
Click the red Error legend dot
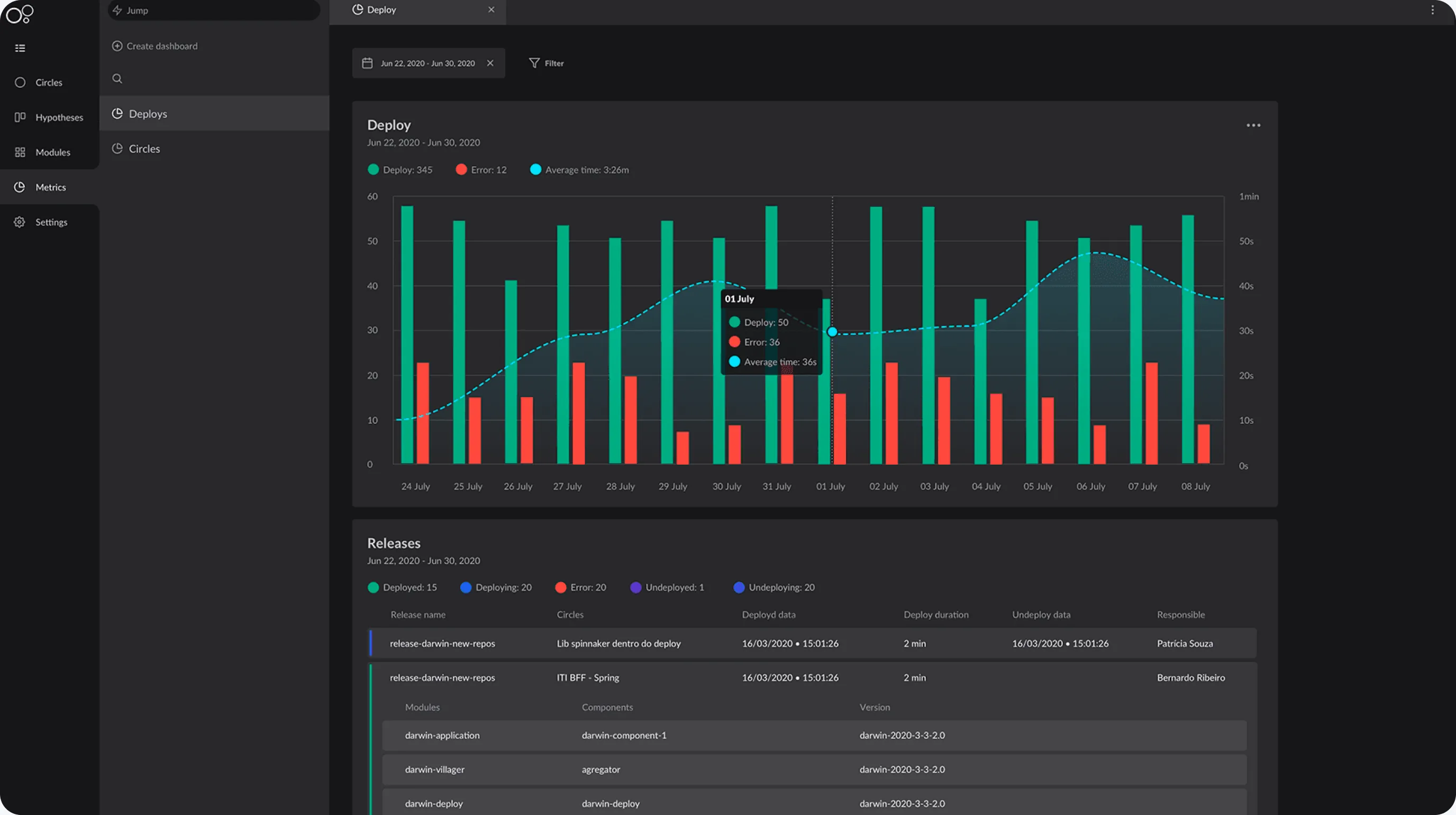(461, 169)
